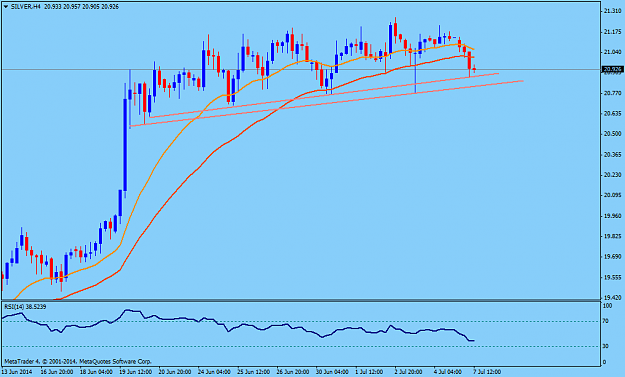
Task: Click the 21.175 price axis label
Action: 612,31
